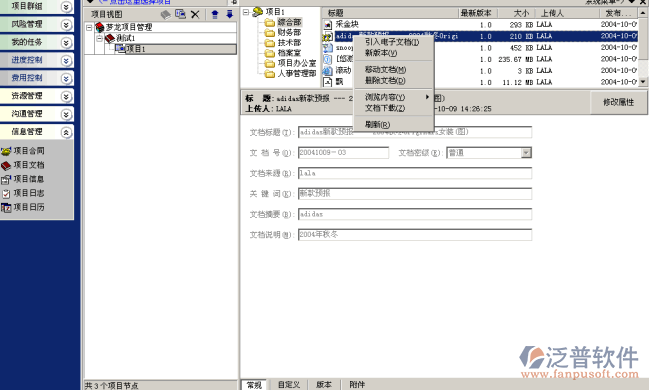
Task: Click the 修改属性 button
Action: click(x=618, y=102)
